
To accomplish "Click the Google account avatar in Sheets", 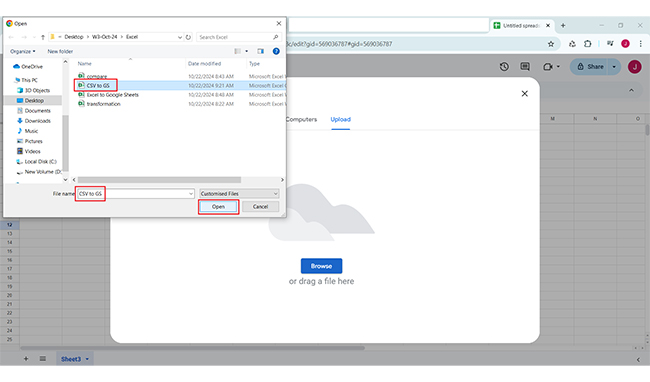I will coord(634,67).
